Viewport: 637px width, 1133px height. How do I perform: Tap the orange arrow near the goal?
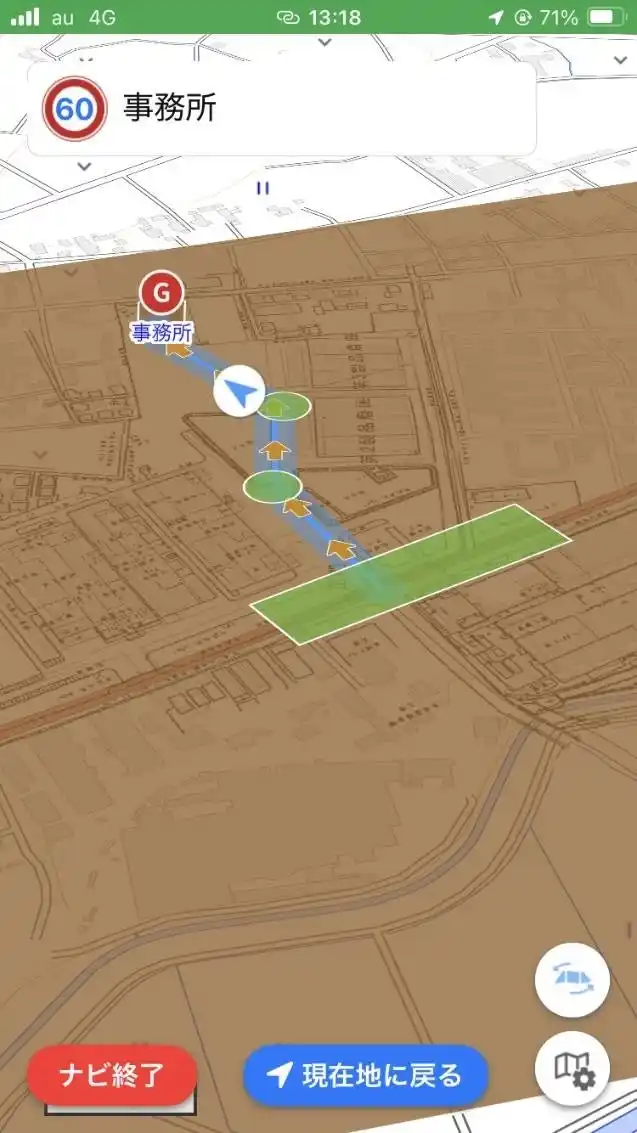pyautogui.click(x=178, y=349)
